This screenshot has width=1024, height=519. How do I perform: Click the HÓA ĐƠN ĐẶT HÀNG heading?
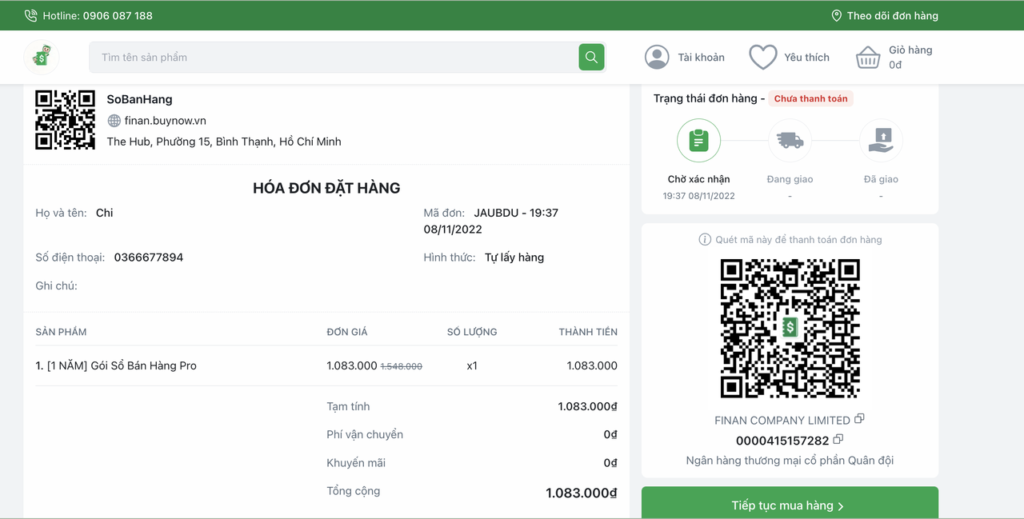pyautogui.click(x=327, y=188)
